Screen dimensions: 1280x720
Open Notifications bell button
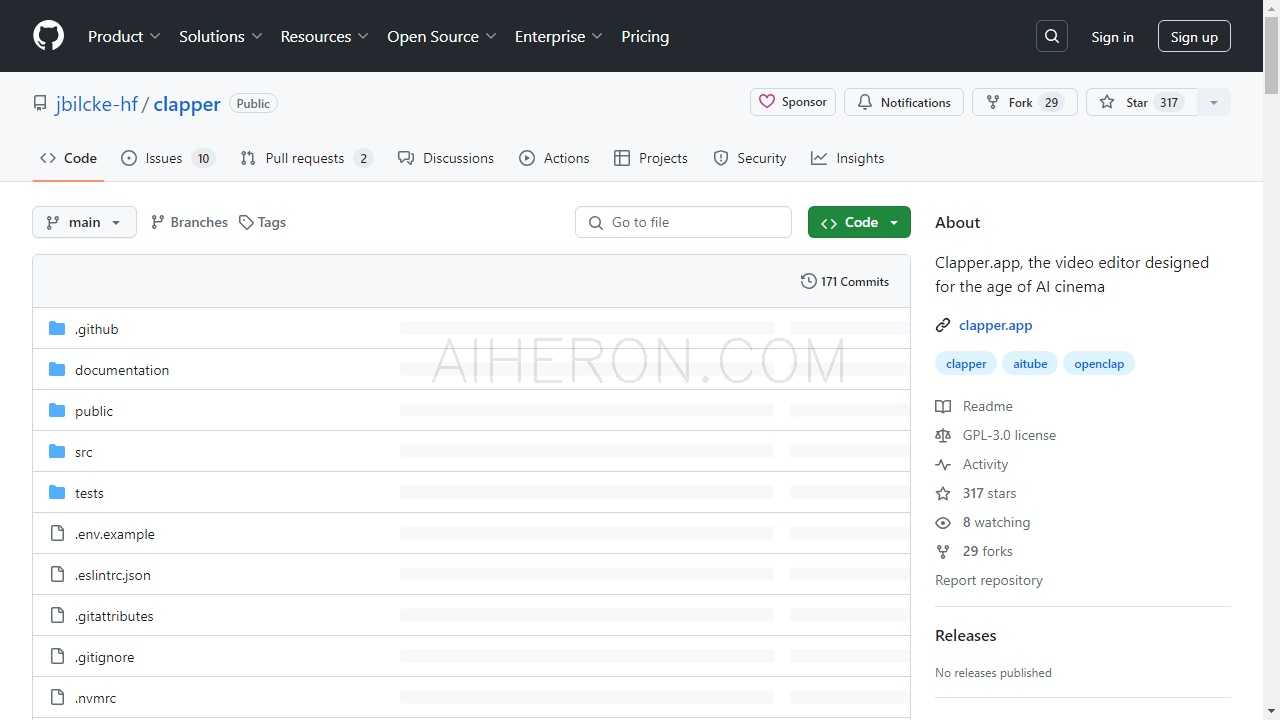click(904, 102)
